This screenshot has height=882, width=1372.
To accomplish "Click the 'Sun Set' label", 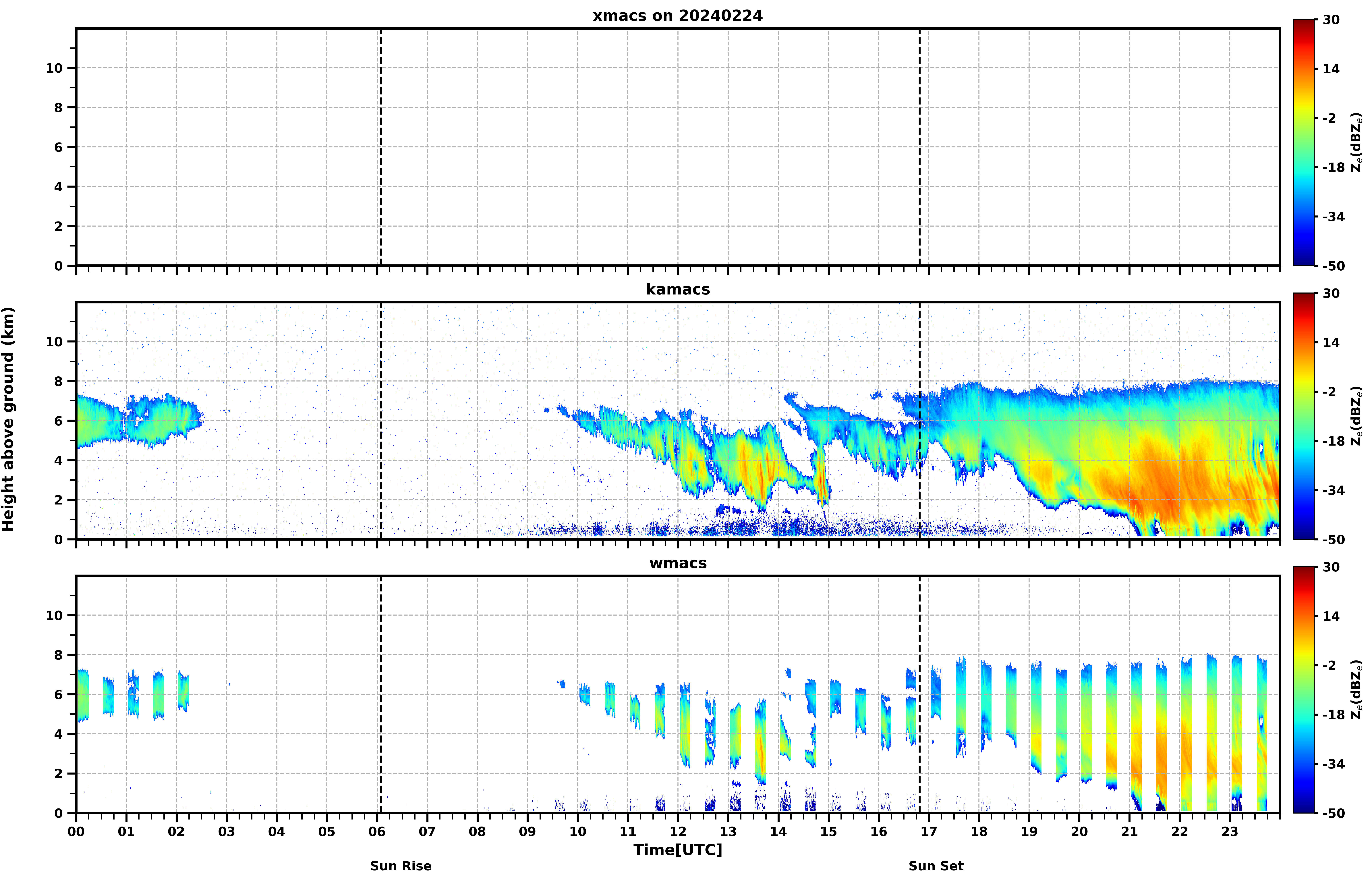I will coord(936,866).
